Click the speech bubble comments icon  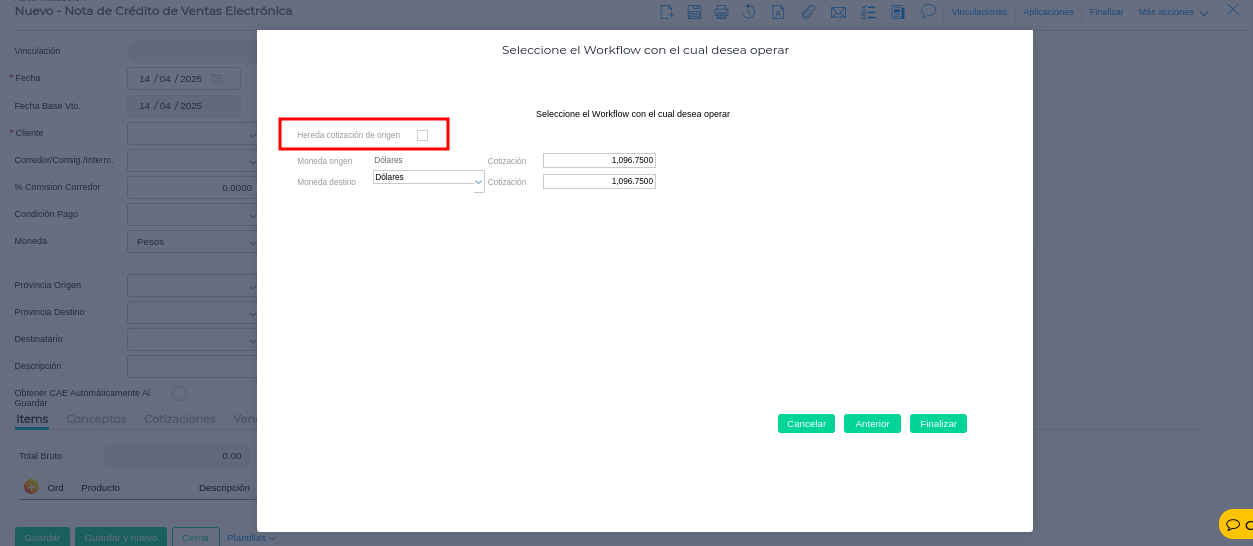pos(928,11)
